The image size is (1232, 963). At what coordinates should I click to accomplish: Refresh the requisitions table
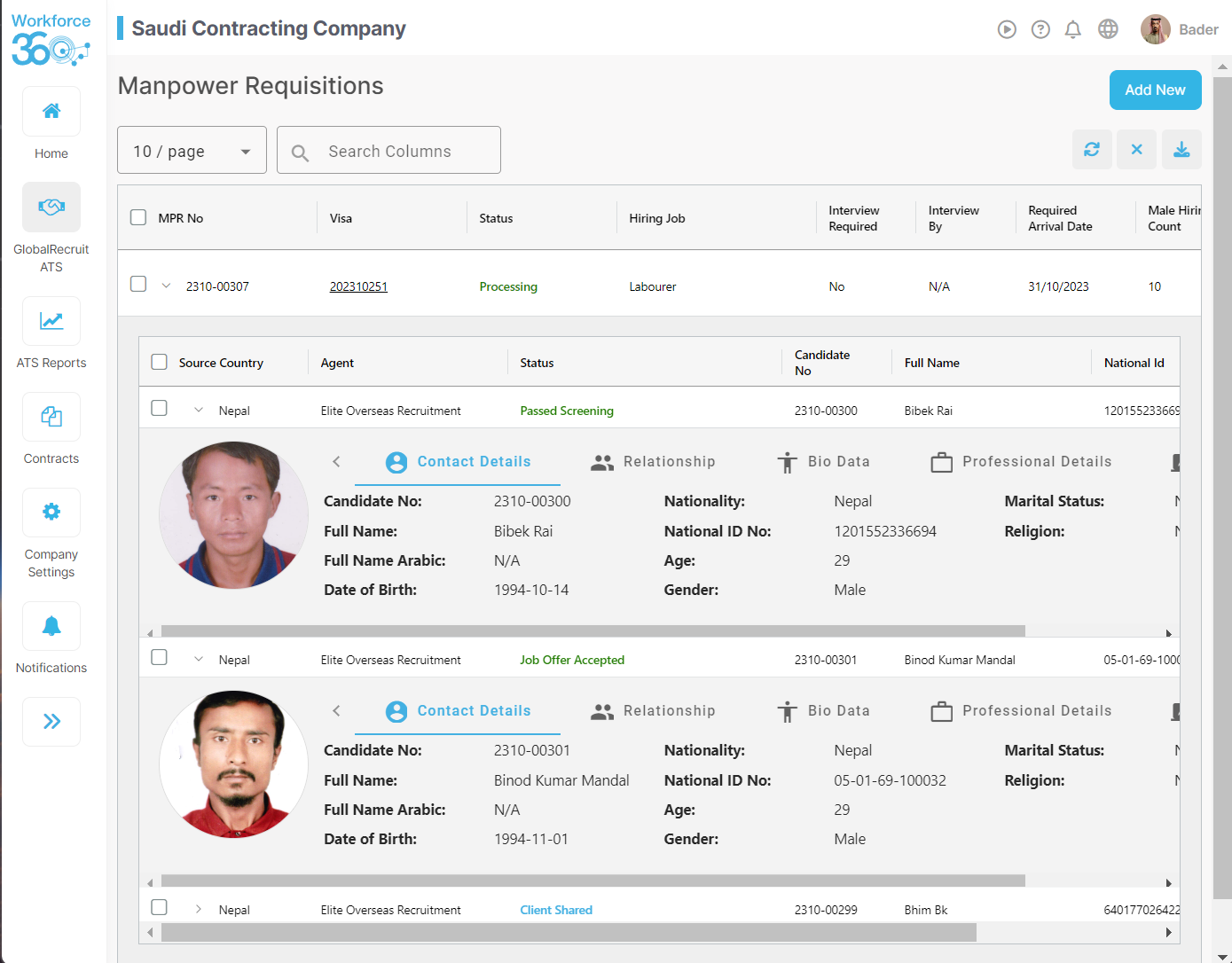point(1092,149)
